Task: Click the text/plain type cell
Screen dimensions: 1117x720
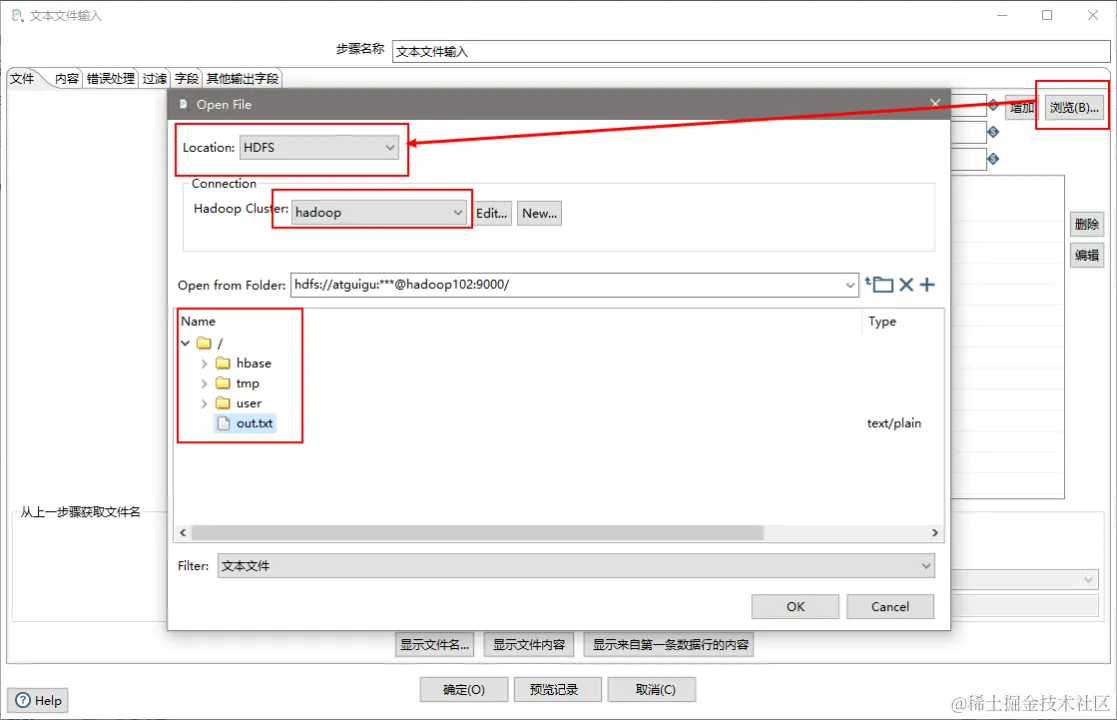Action: 894,423
